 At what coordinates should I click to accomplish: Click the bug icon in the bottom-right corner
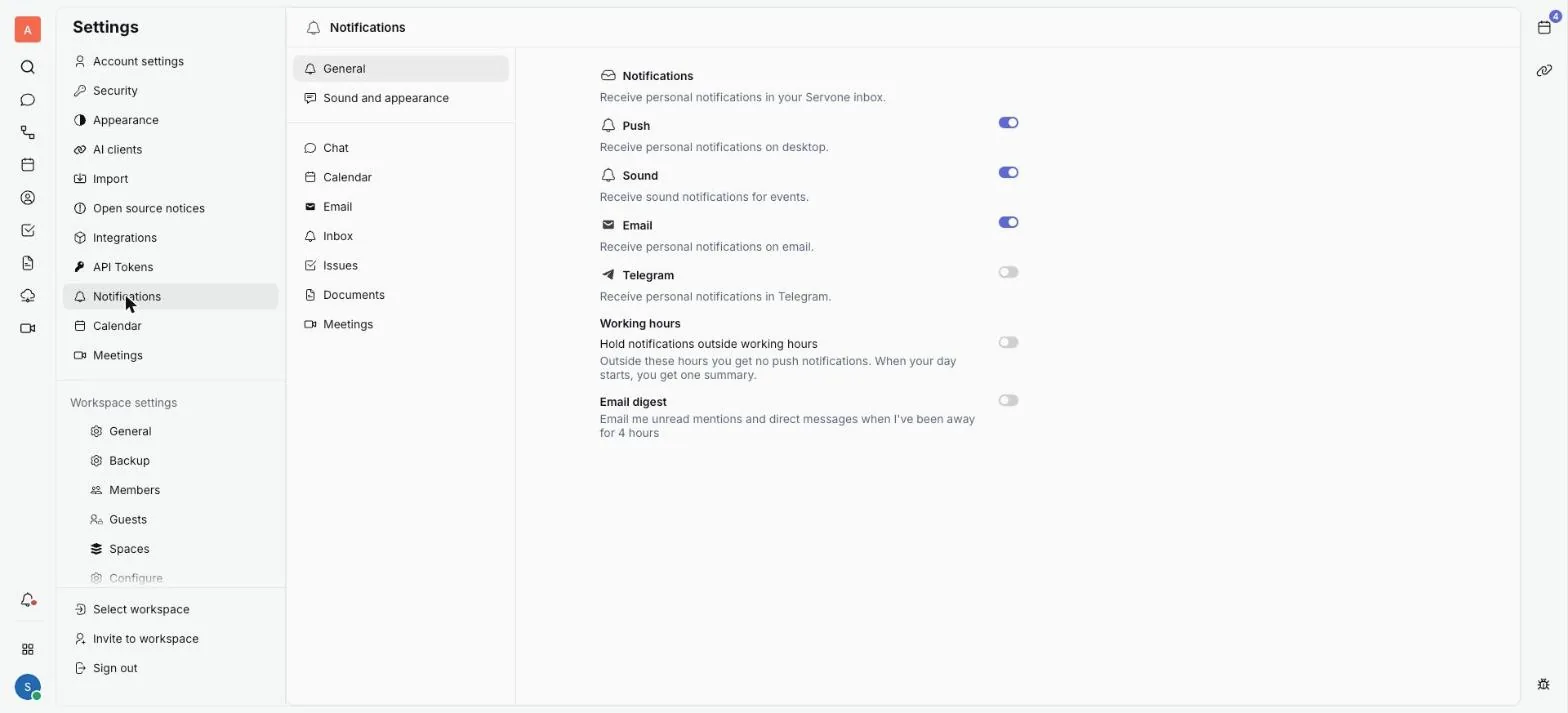[1544, 684]
